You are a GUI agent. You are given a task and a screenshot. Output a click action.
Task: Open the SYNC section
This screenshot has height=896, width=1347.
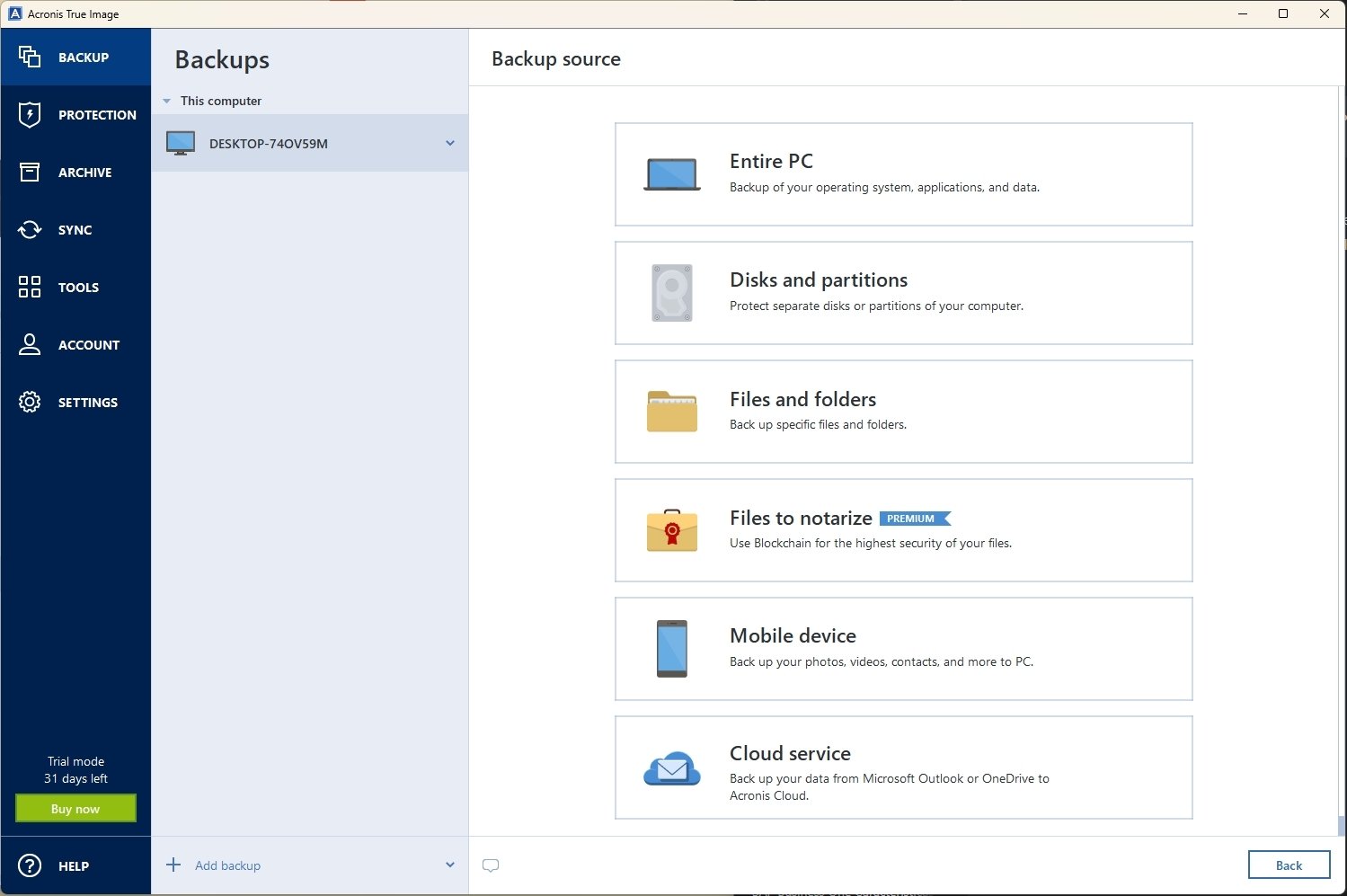tap(75, 230)
